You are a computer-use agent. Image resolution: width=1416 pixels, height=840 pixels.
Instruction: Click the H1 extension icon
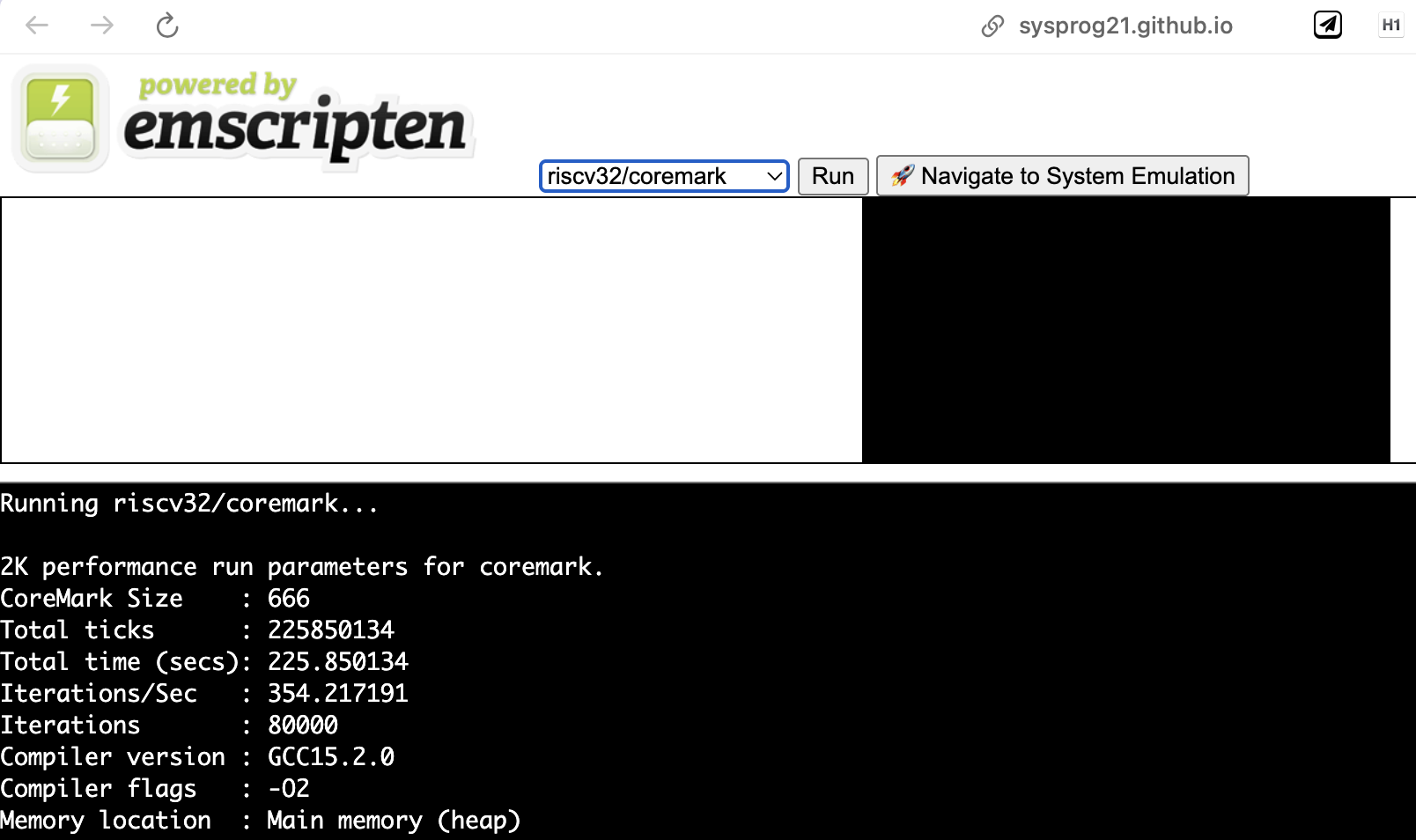pyautogui.click(x=1390, y=26)
